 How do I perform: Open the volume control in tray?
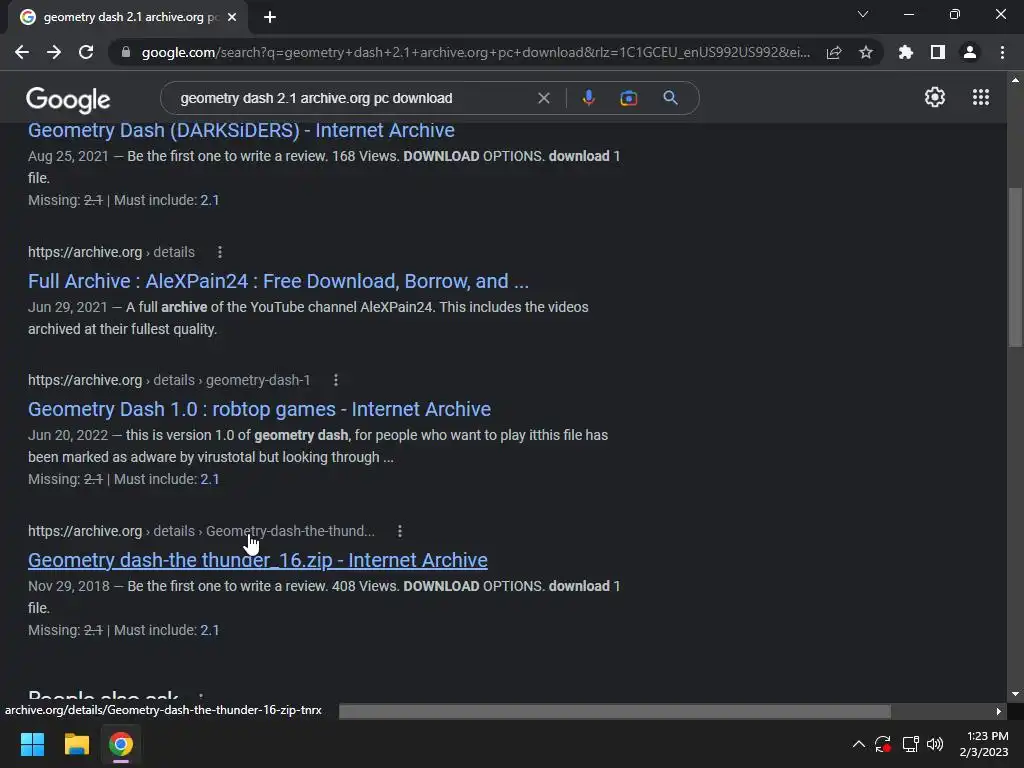click(x=935, y=744)
